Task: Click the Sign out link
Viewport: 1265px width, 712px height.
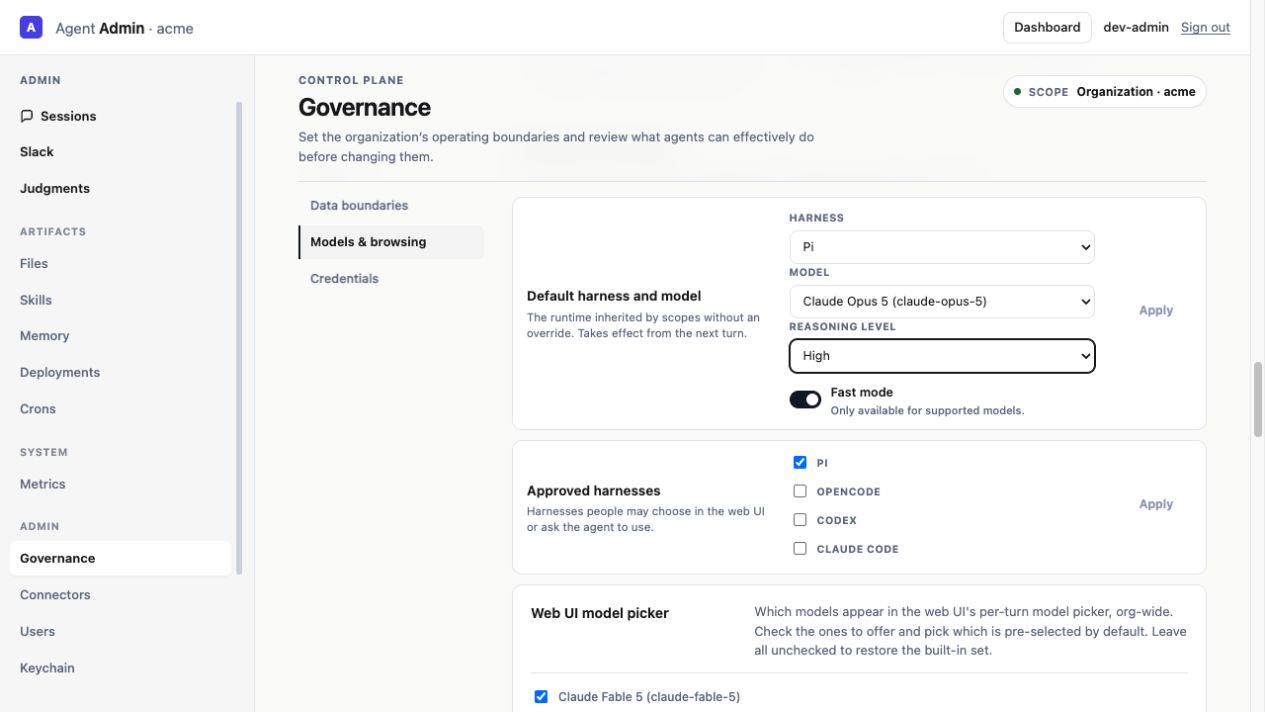Action: point(1205,28)
